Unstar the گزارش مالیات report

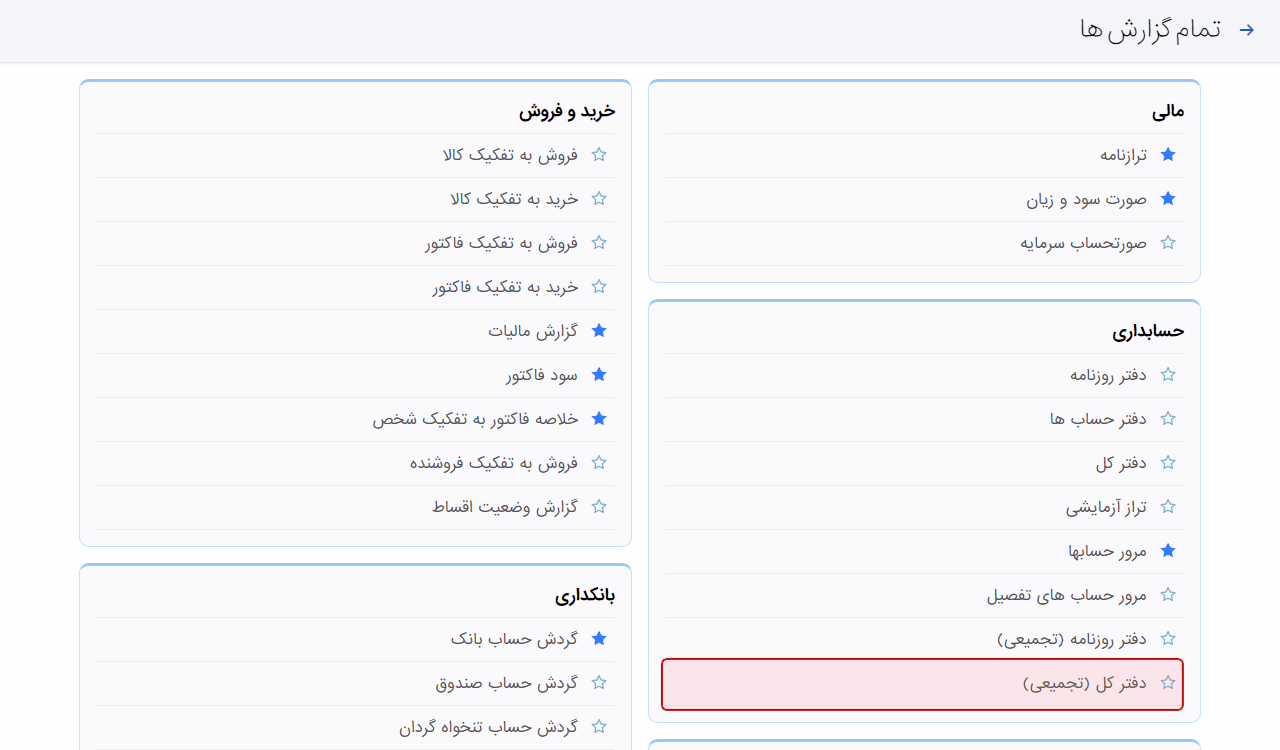click(x=599, y=331)
